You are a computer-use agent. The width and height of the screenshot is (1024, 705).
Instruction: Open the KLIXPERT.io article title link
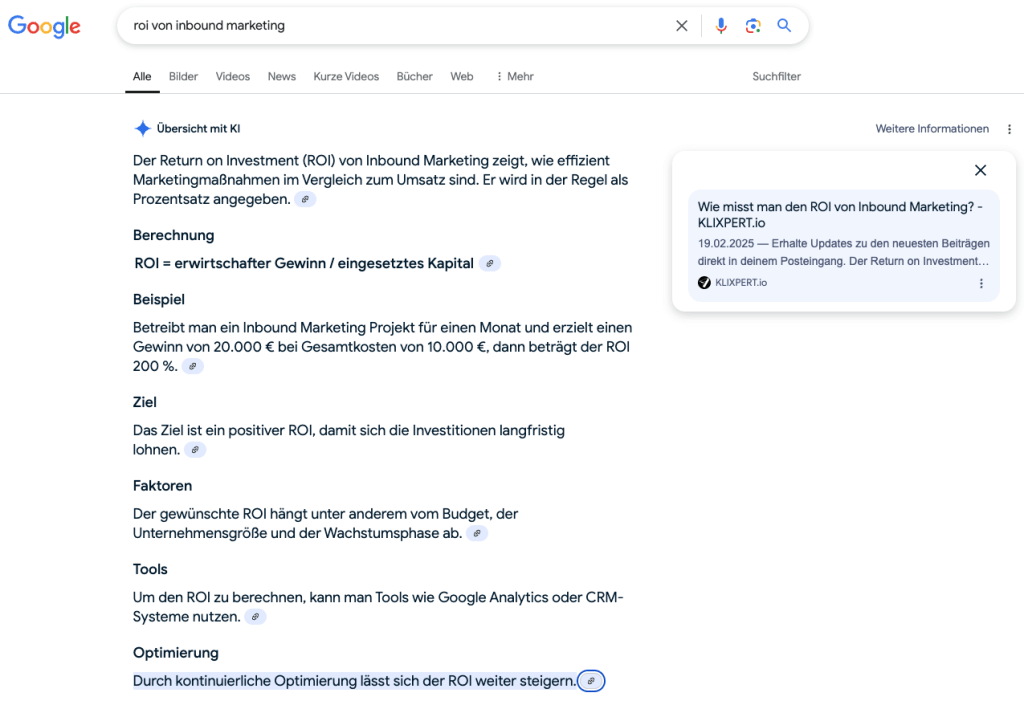[x=840, y=214]
